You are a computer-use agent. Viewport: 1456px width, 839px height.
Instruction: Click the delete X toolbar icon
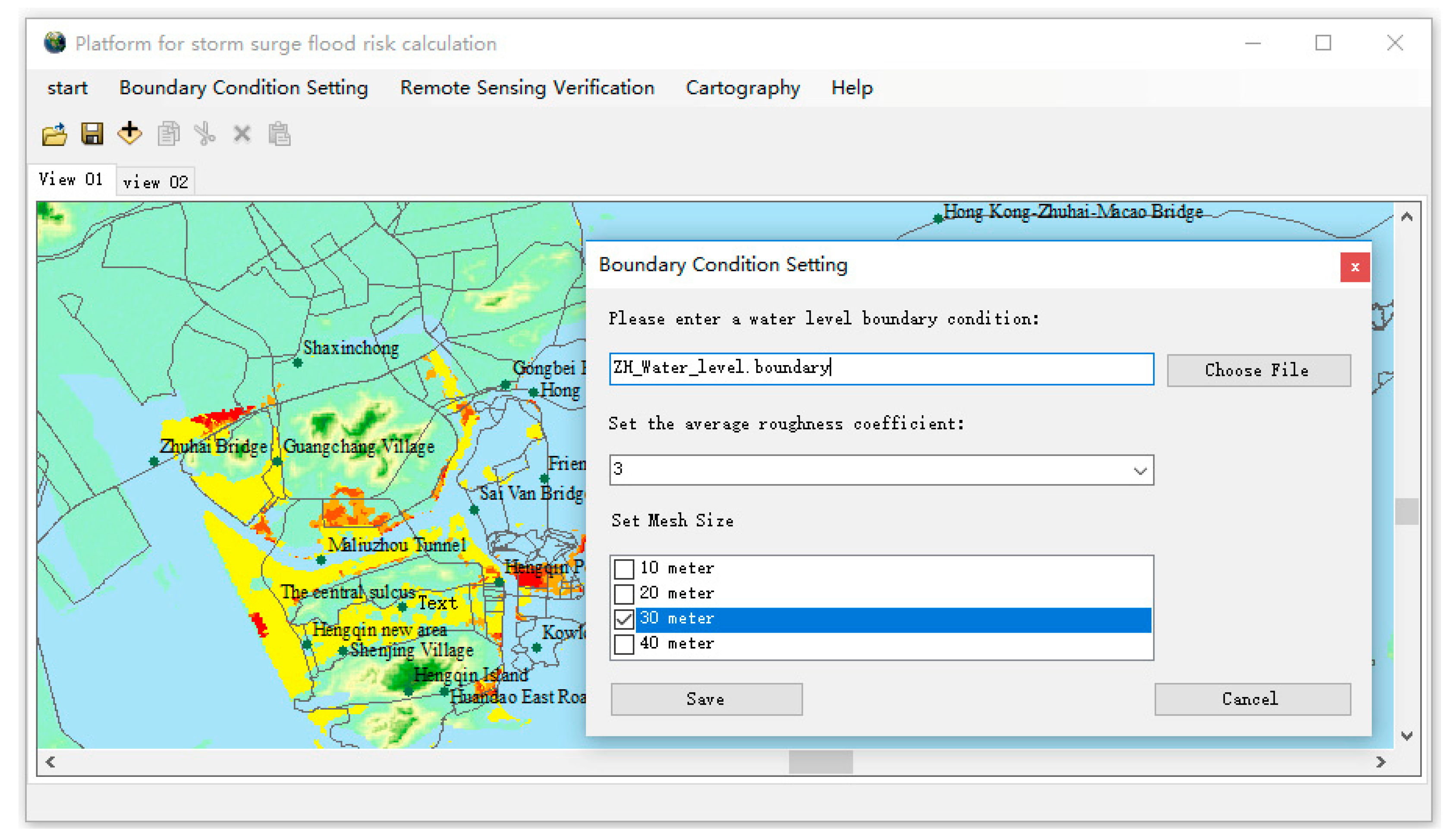tap(242, 134)
